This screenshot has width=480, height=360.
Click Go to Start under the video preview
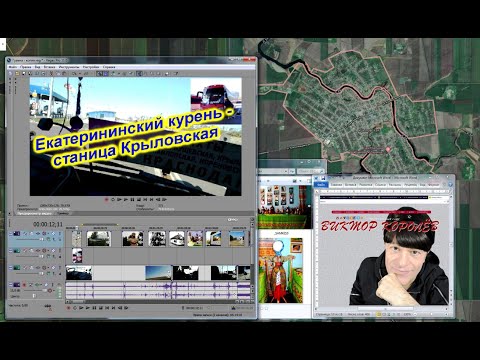point(145,199)
